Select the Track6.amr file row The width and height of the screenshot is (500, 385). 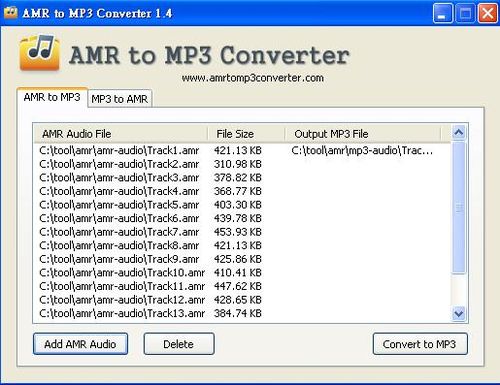(242, 218)
